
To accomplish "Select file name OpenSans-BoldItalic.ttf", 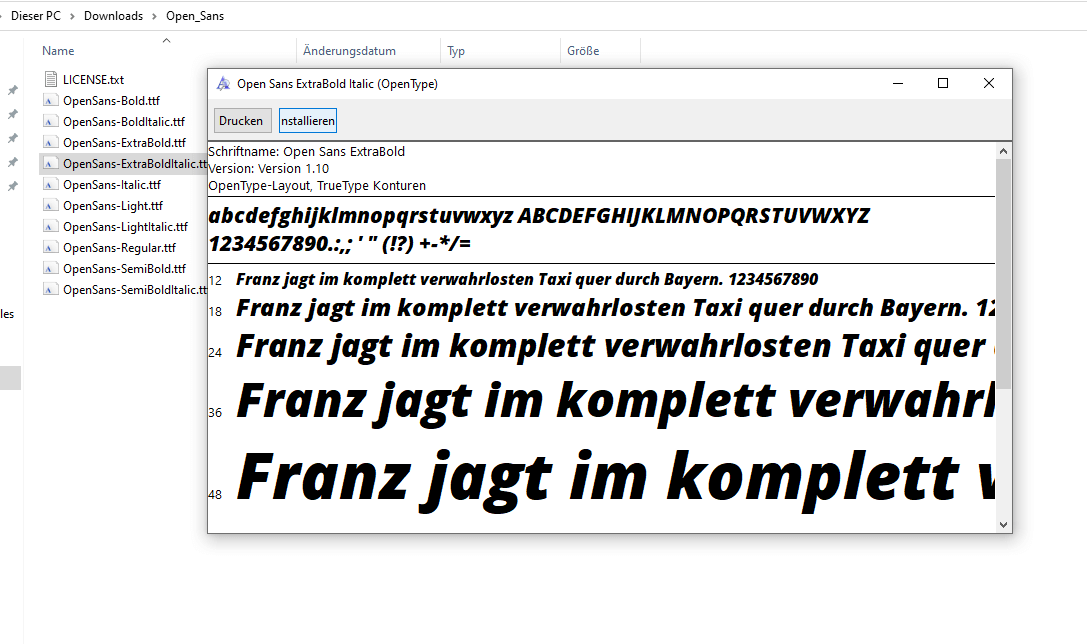I will 124,121.
